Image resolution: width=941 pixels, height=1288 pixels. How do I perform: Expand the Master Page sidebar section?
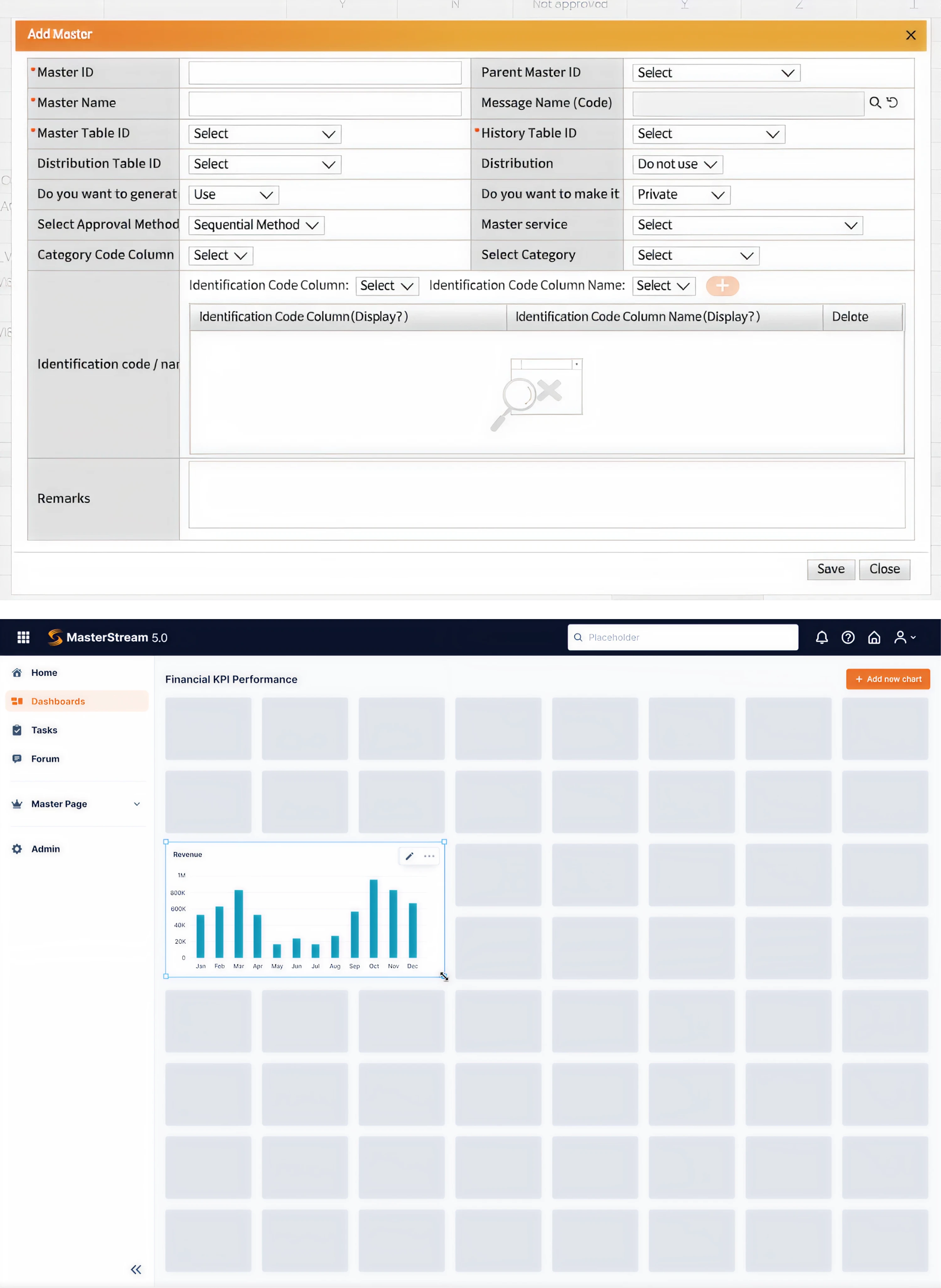136,804
